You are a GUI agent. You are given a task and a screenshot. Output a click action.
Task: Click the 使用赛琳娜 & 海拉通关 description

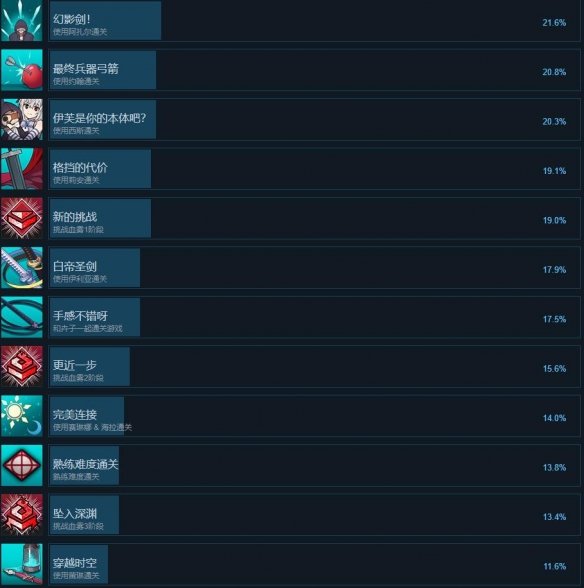click(x=92, y=427)
